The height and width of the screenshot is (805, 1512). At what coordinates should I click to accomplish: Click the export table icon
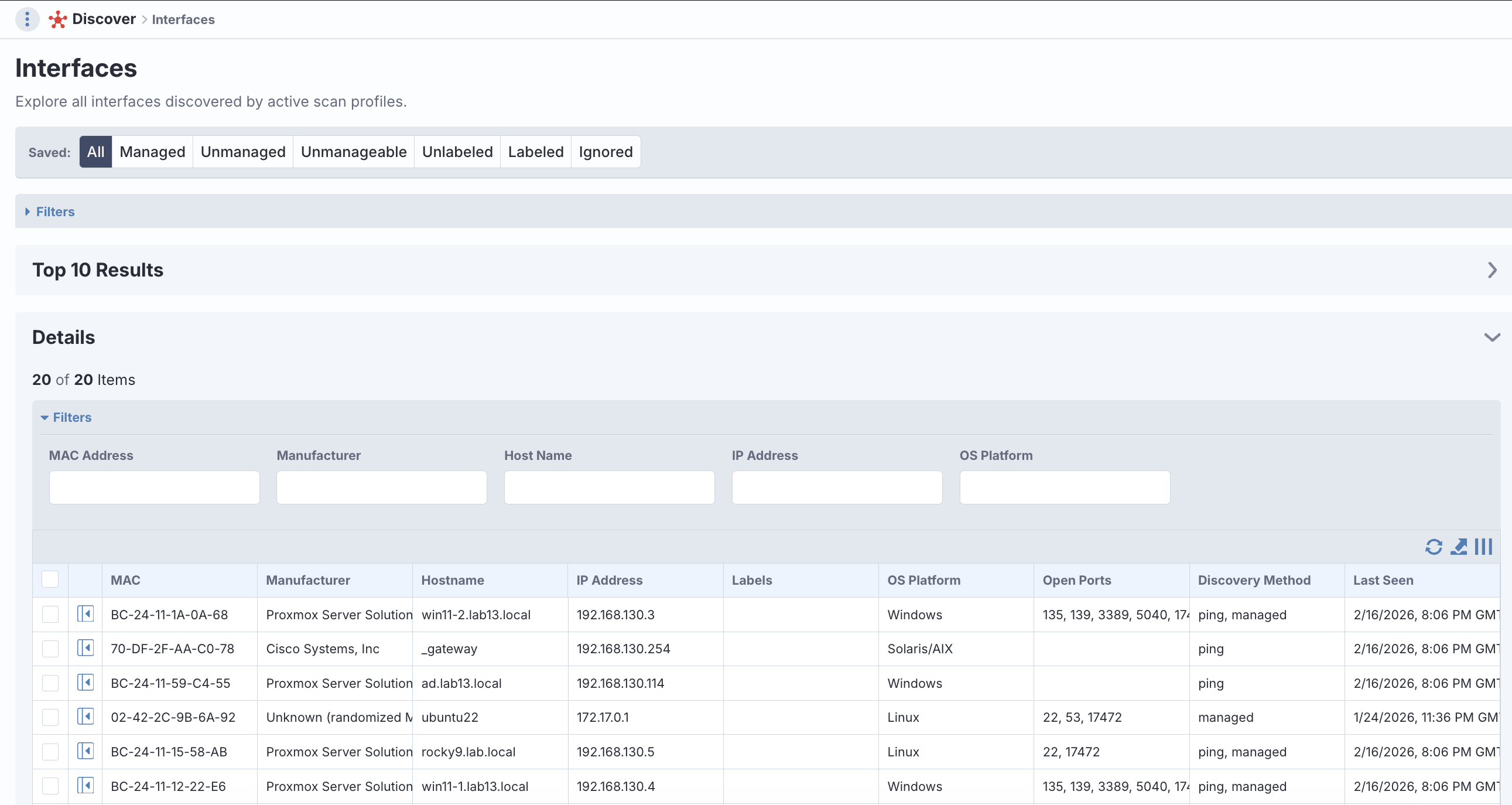point(1459,547)
